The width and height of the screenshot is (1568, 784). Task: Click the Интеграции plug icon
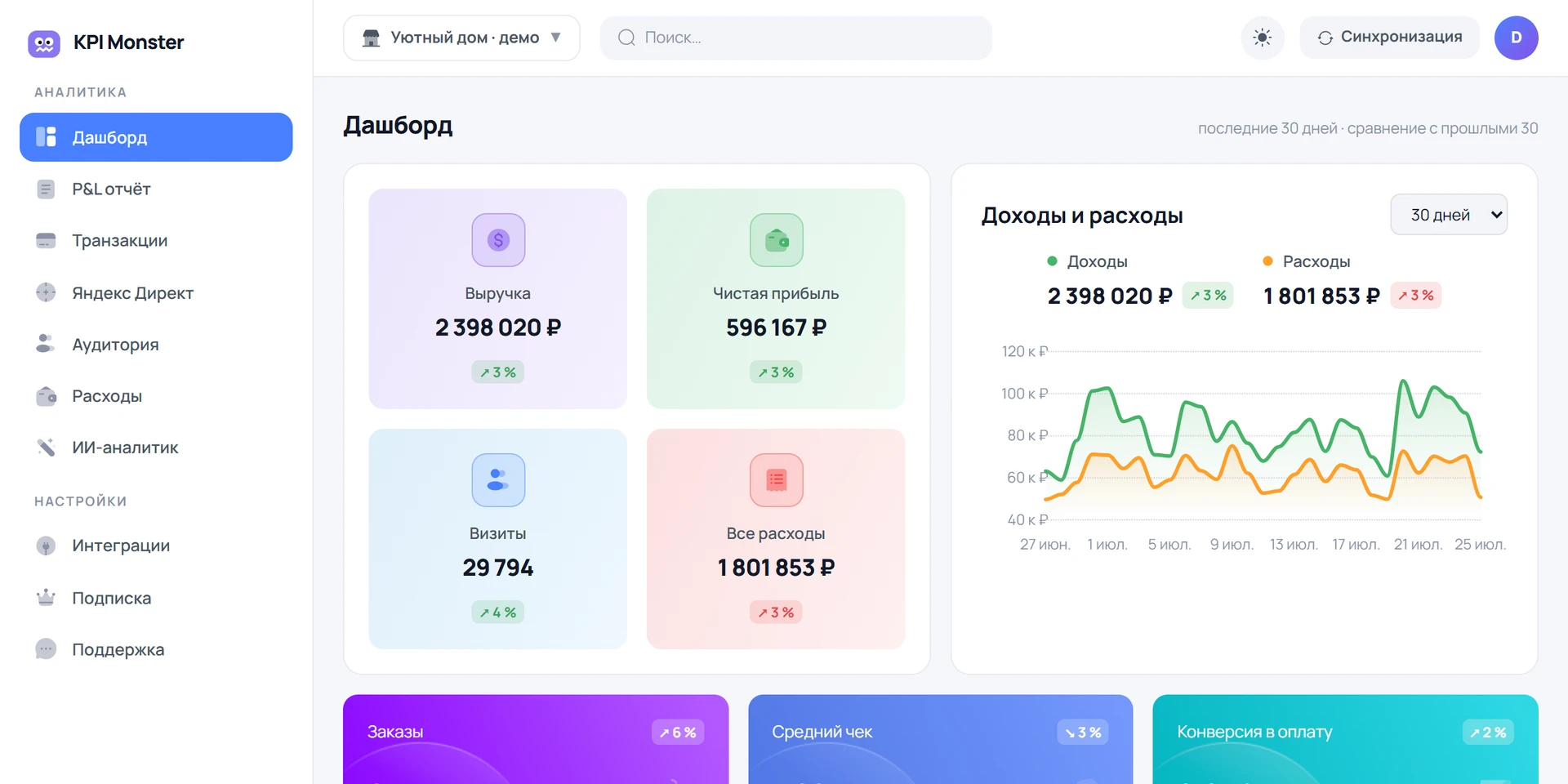[46, 546]
